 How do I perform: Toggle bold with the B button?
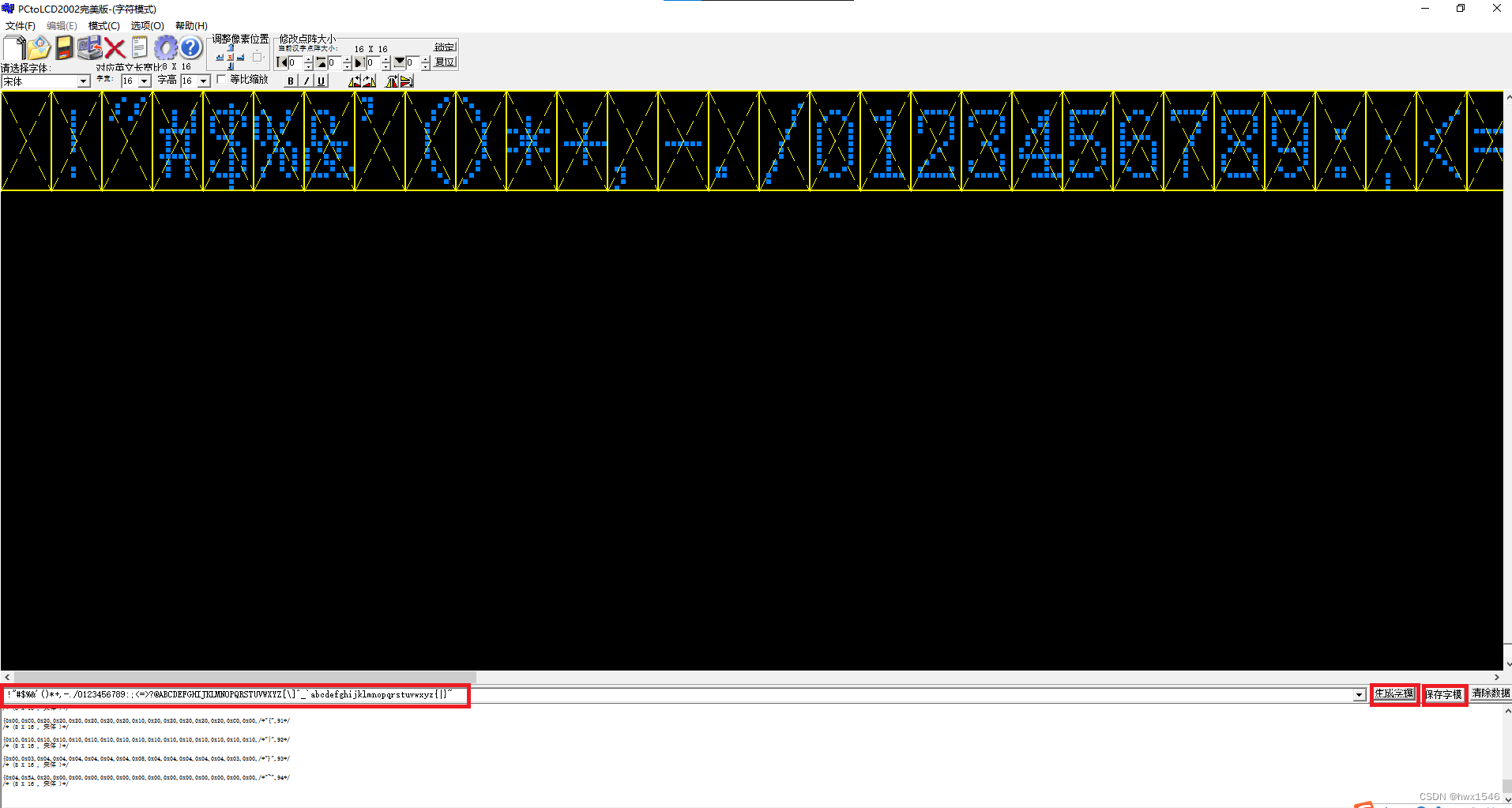(291, 81)
